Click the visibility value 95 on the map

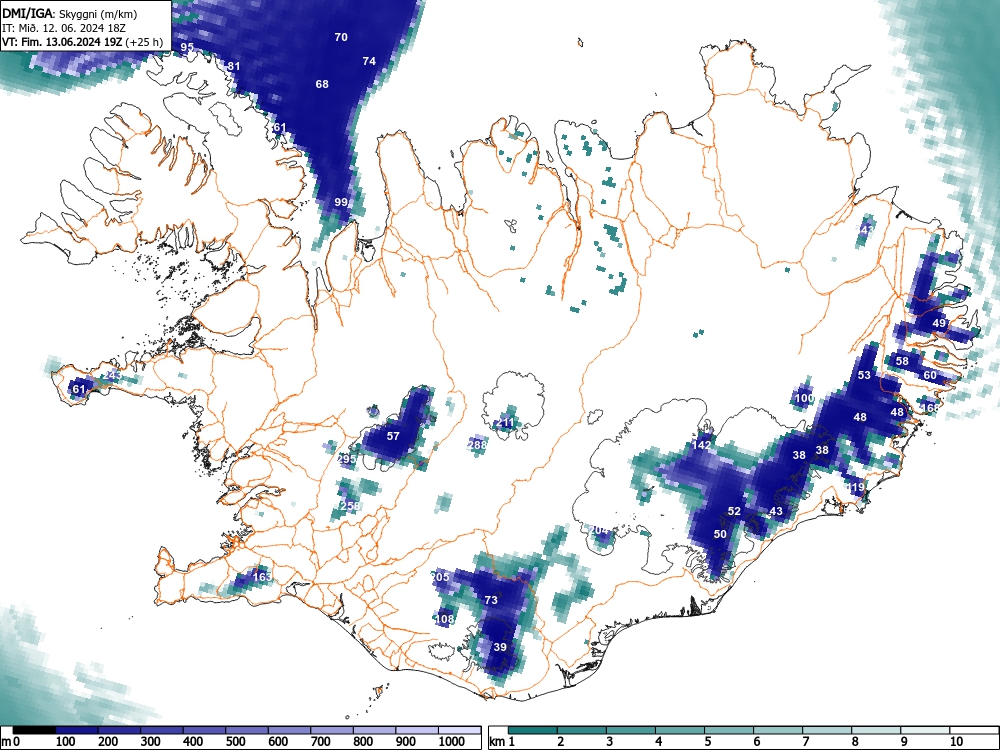point(187,47)
